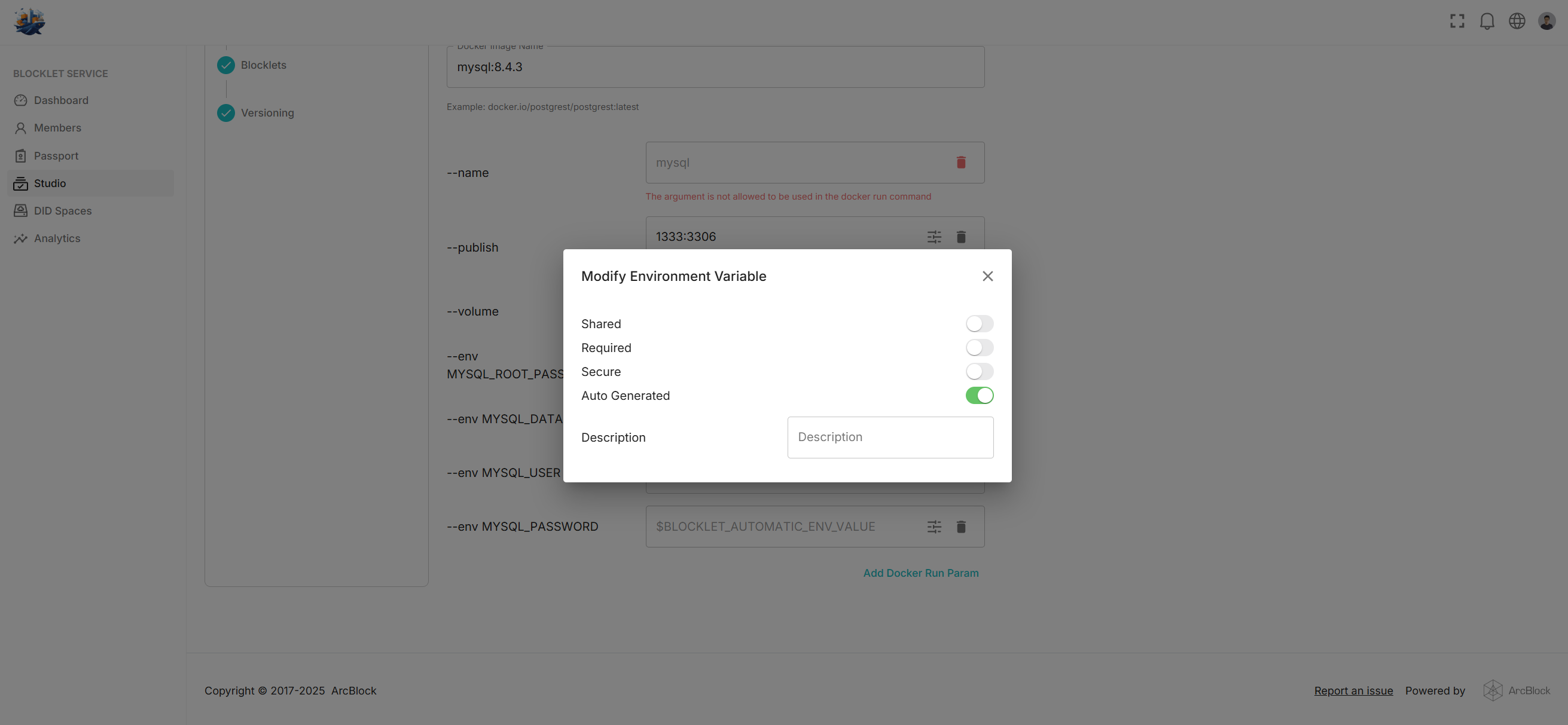Click the Description input field
The height and width of the screenshot is (725, 1568).
pyautogui.click(x=890, y=438)
